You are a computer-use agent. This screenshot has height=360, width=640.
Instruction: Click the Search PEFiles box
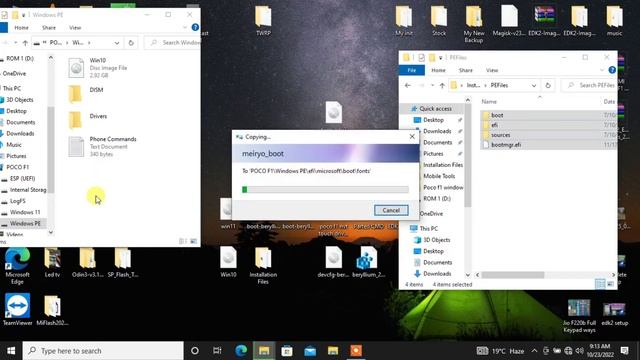click(x=590, y=85)
